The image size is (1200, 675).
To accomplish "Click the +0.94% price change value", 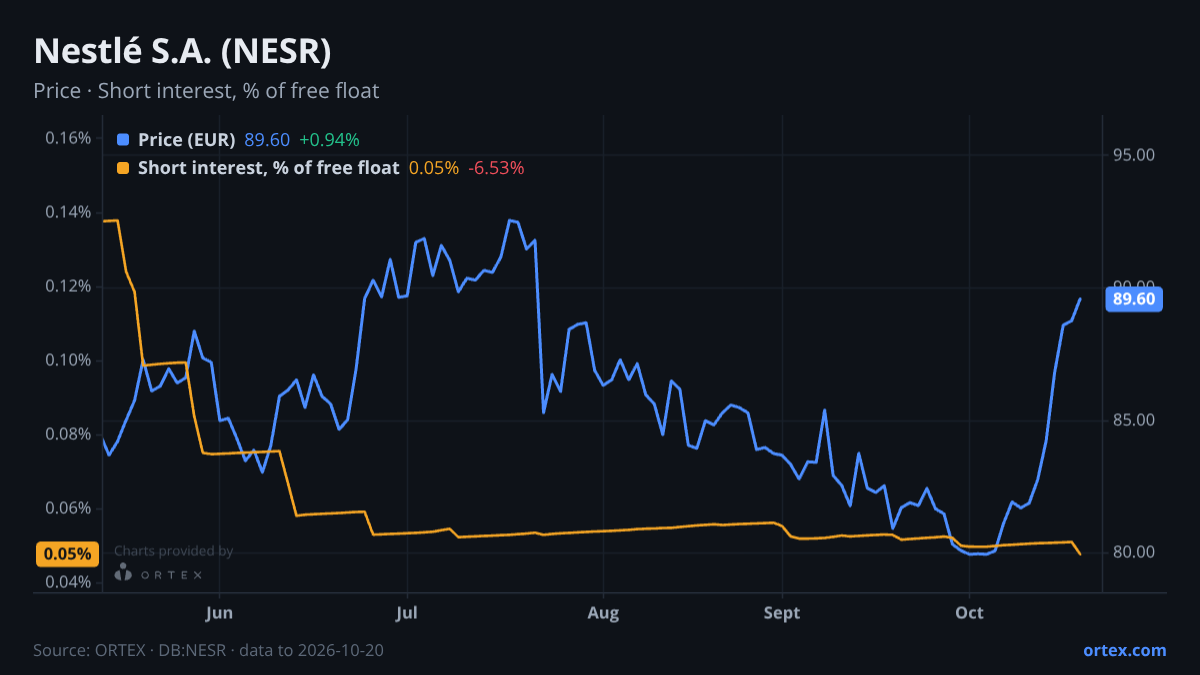I will coord(329,140).
